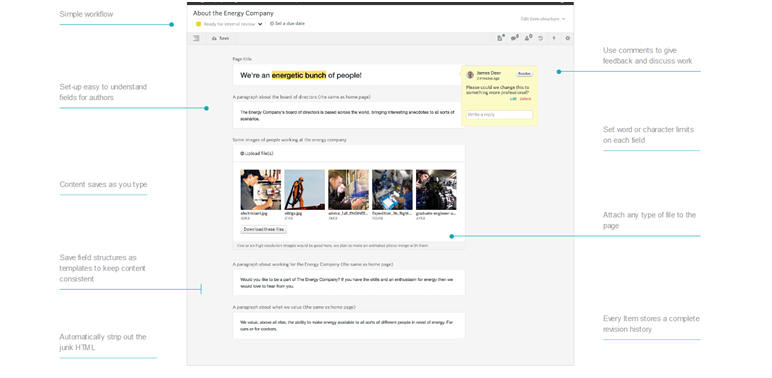Image resolution: width=772 pixels, height=378 pixels.
Task: Open the oilrigs.jpg thumbnail
Action: [x=304, y=189]
